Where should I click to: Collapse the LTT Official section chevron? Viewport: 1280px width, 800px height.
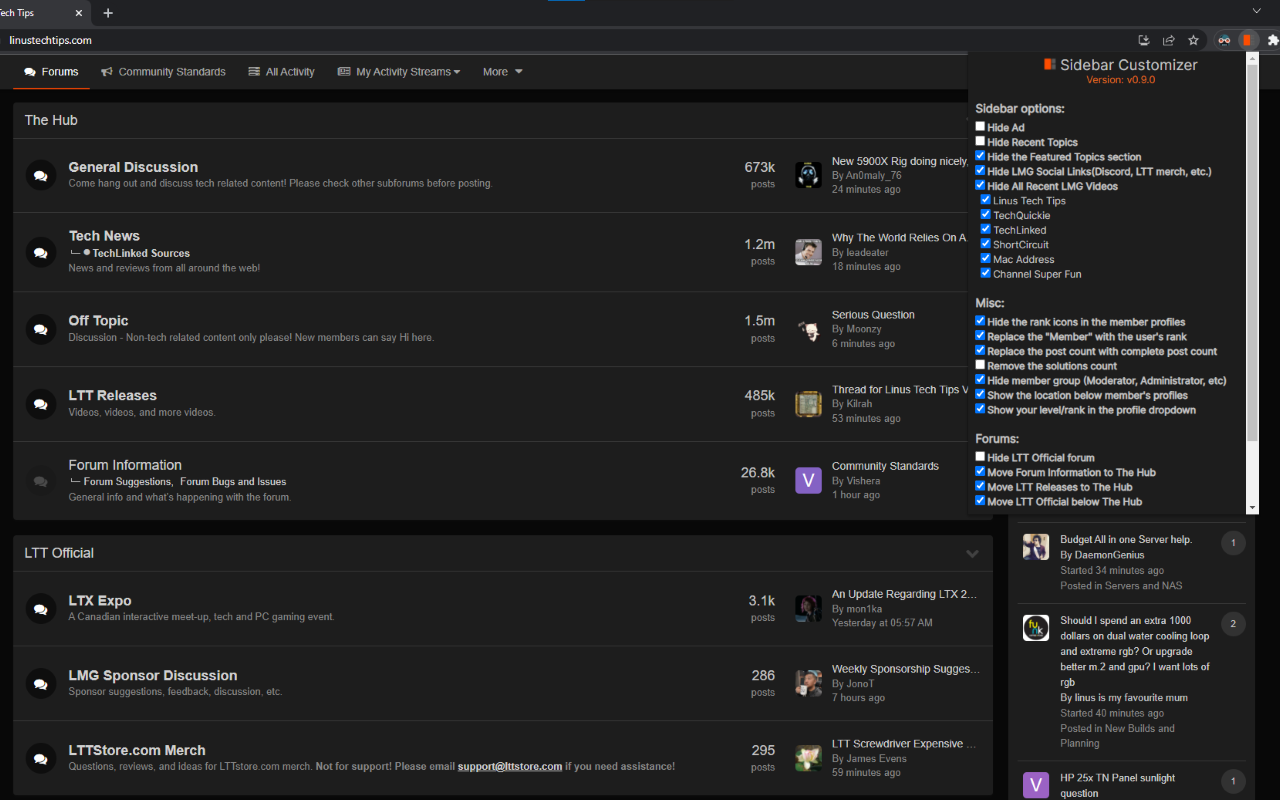coord(972,553)
